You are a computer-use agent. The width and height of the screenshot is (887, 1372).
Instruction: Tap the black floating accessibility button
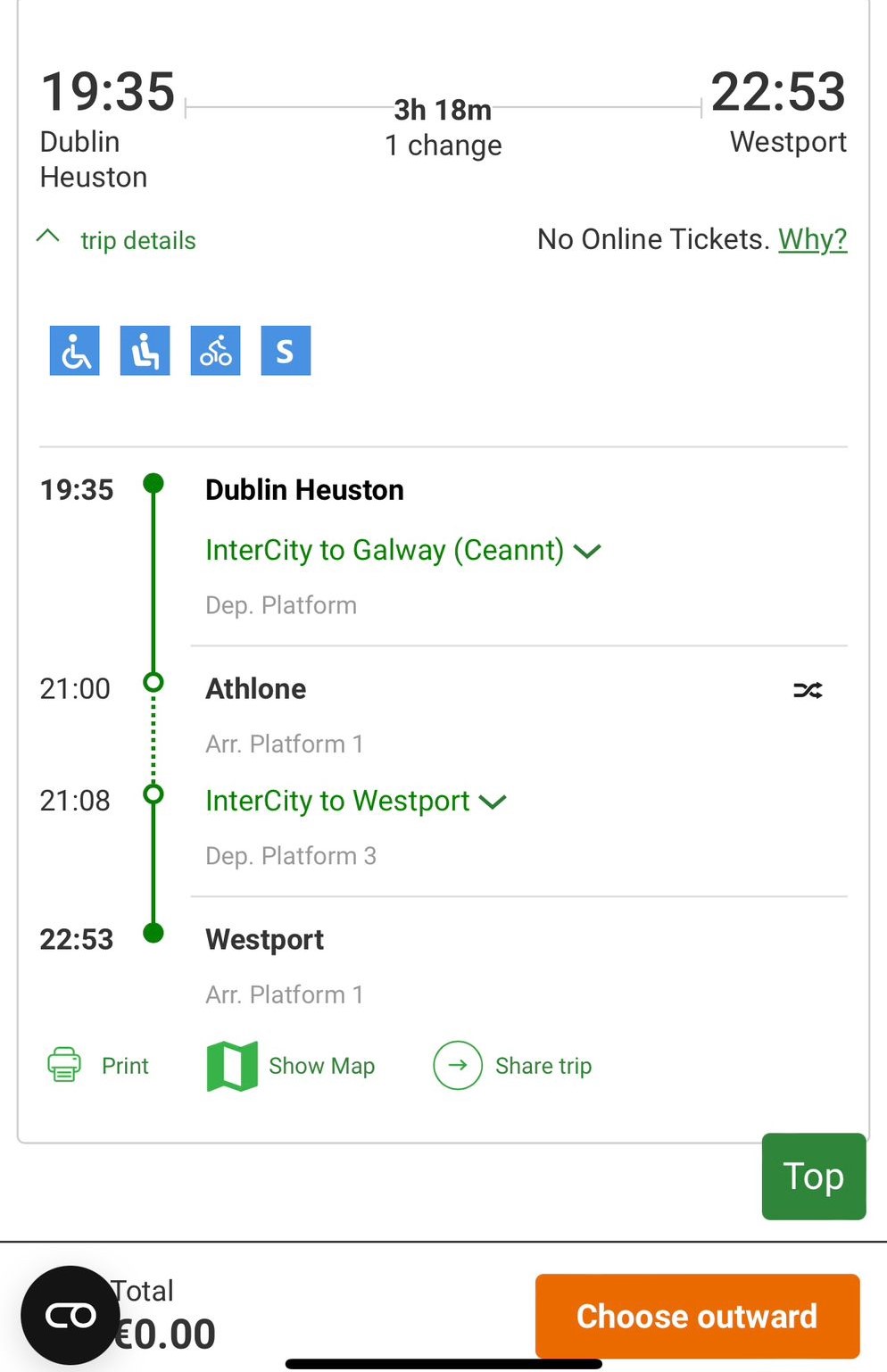tap(70, 1315)
